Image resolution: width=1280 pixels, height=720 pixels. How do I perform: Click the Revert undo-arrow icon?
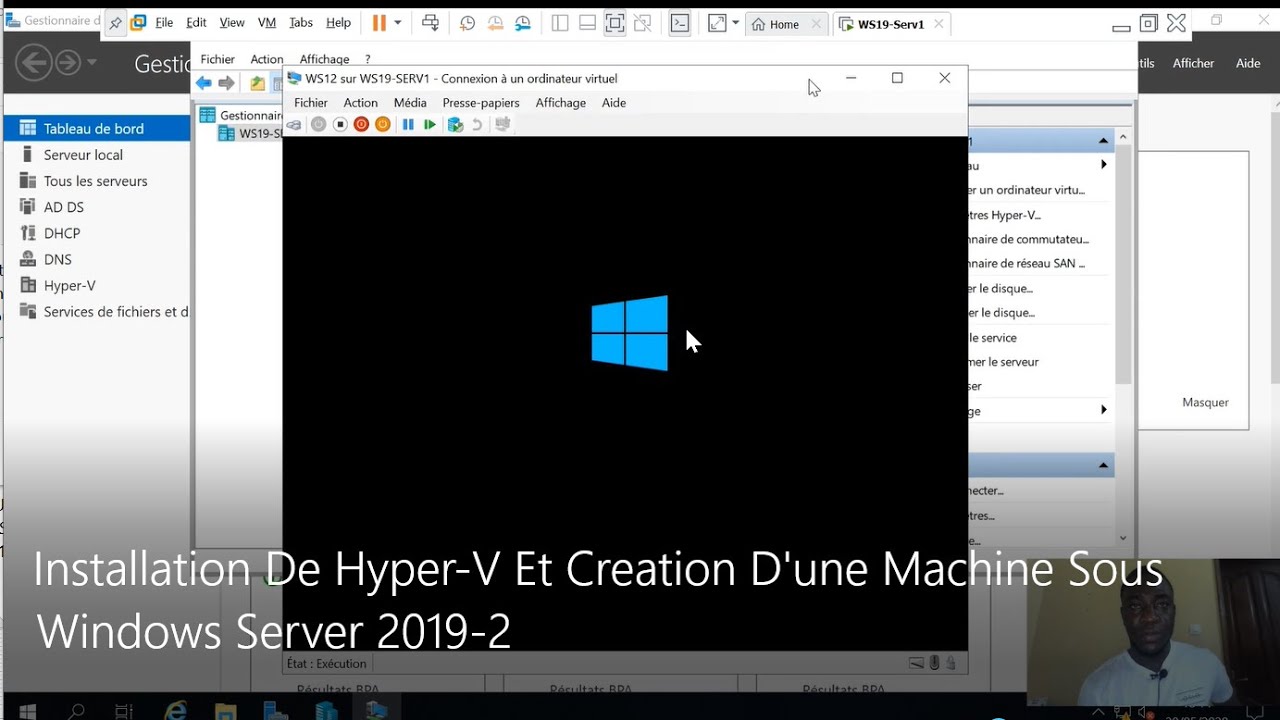tap(477, 125)
